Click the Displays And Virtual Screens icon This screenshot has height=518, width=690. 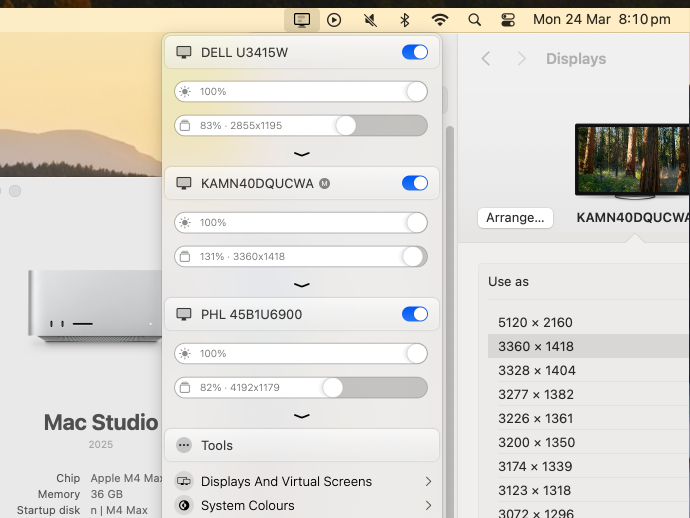184,481
